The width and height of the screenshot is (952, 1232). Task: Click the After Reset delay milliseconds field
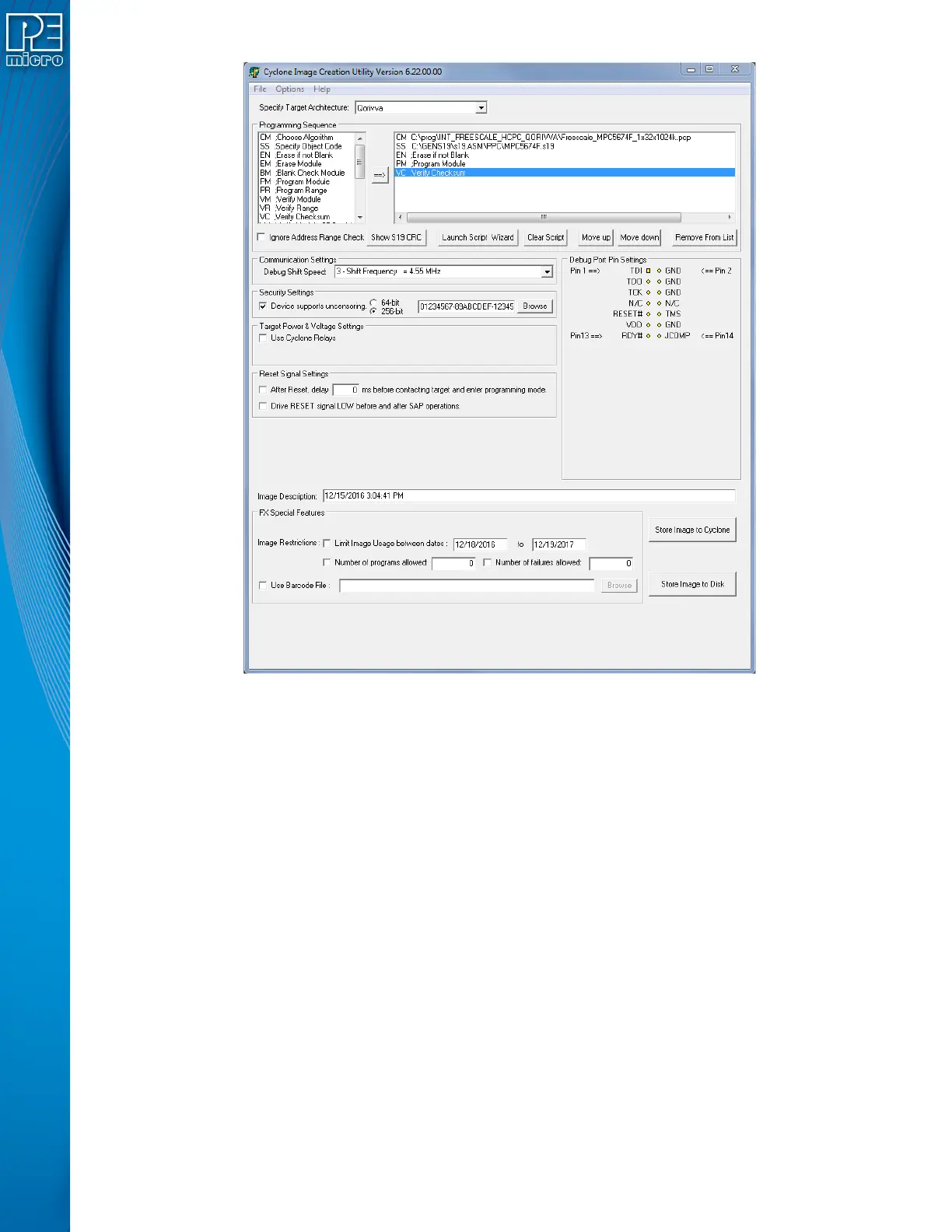[x=346, y=390]
